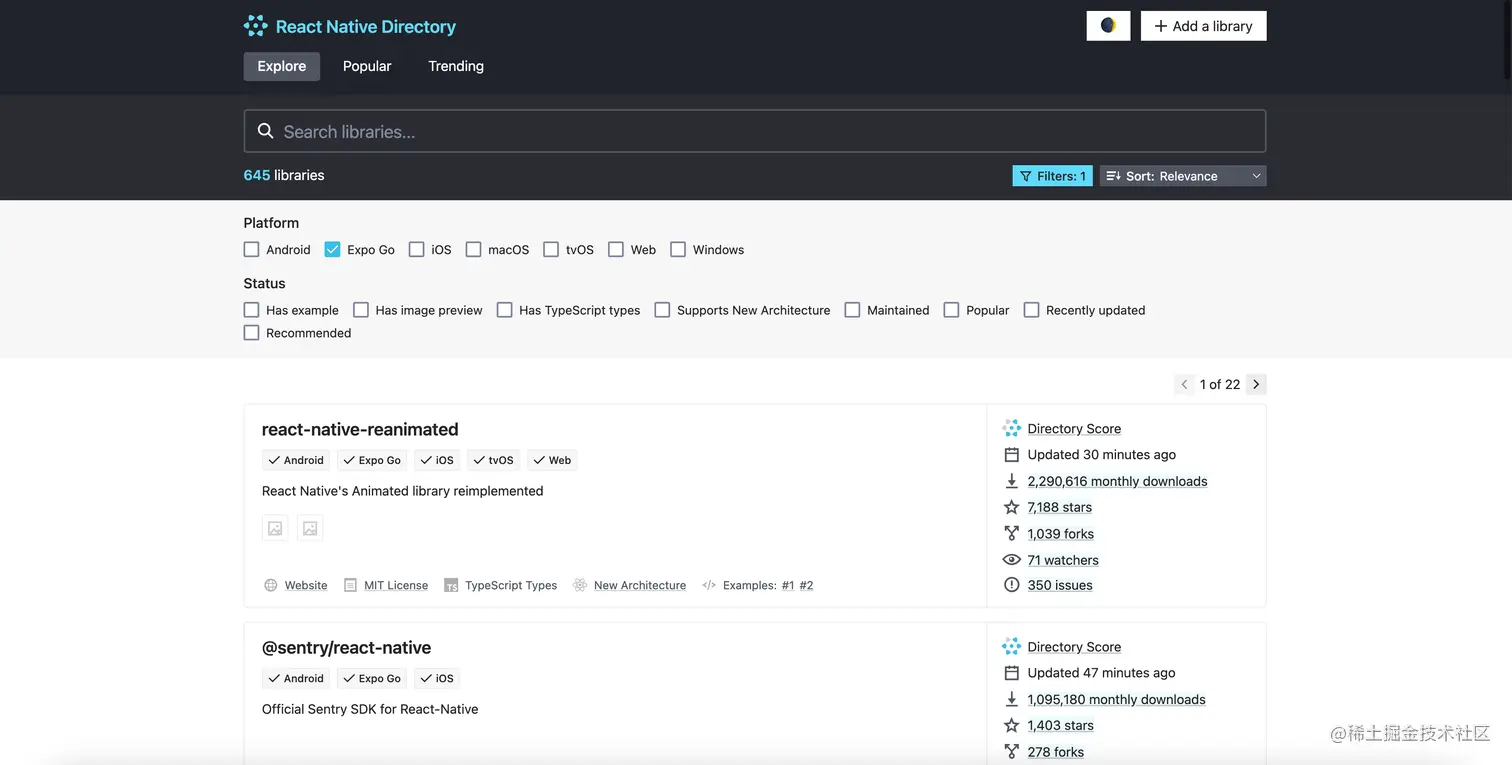The width and height of the screenshot is (1512, 765).
Task: Select the Web platform checkbox
Action: click(x=616, y=249)
